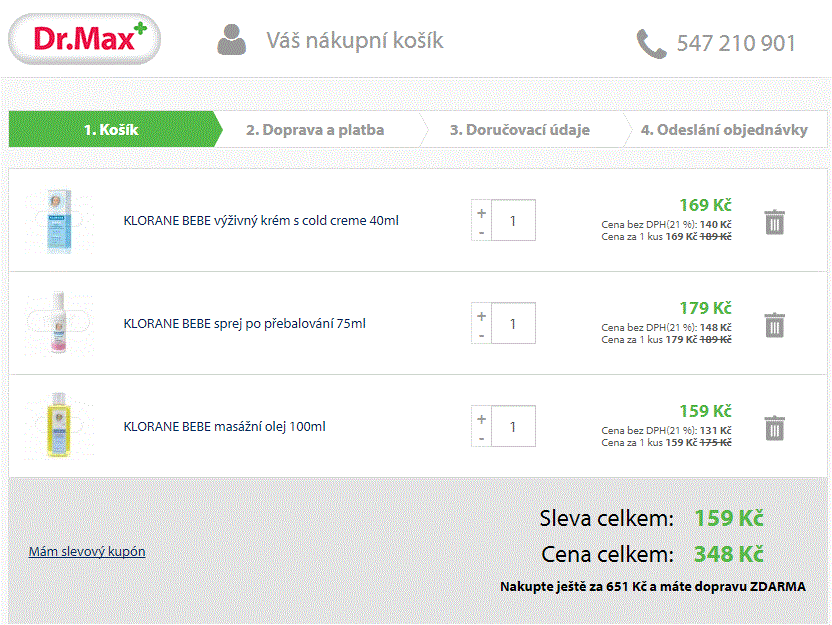Decrease masážní olej quantity with minus
This screenshot has height=625, width=832.
(x=482, y=437)
